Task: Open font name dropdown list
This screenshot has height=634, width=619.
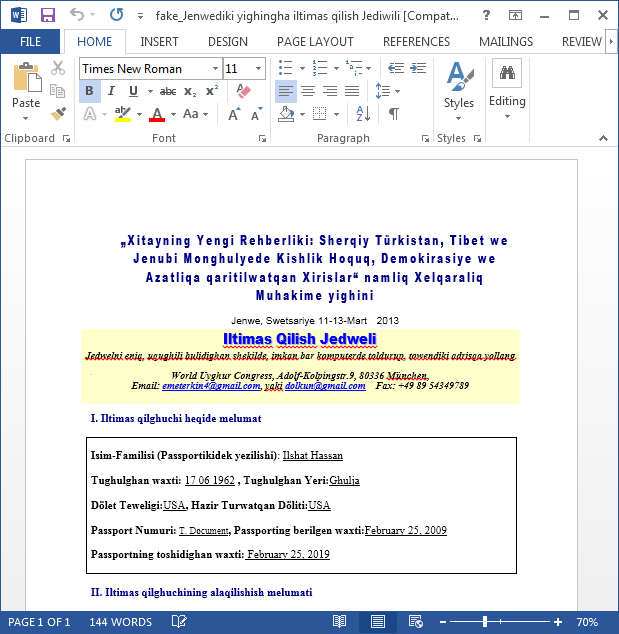Action: 215,68
